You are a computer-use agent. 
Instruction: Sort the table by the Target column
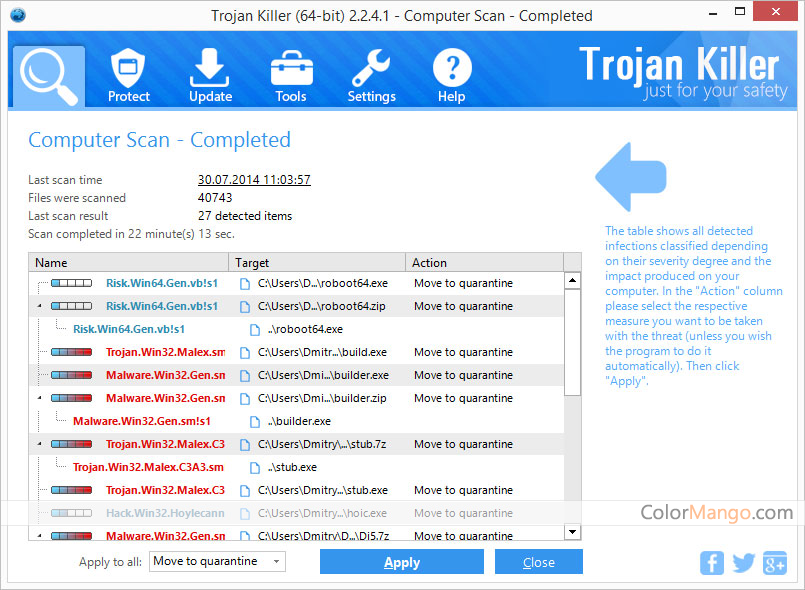[317, 262]
